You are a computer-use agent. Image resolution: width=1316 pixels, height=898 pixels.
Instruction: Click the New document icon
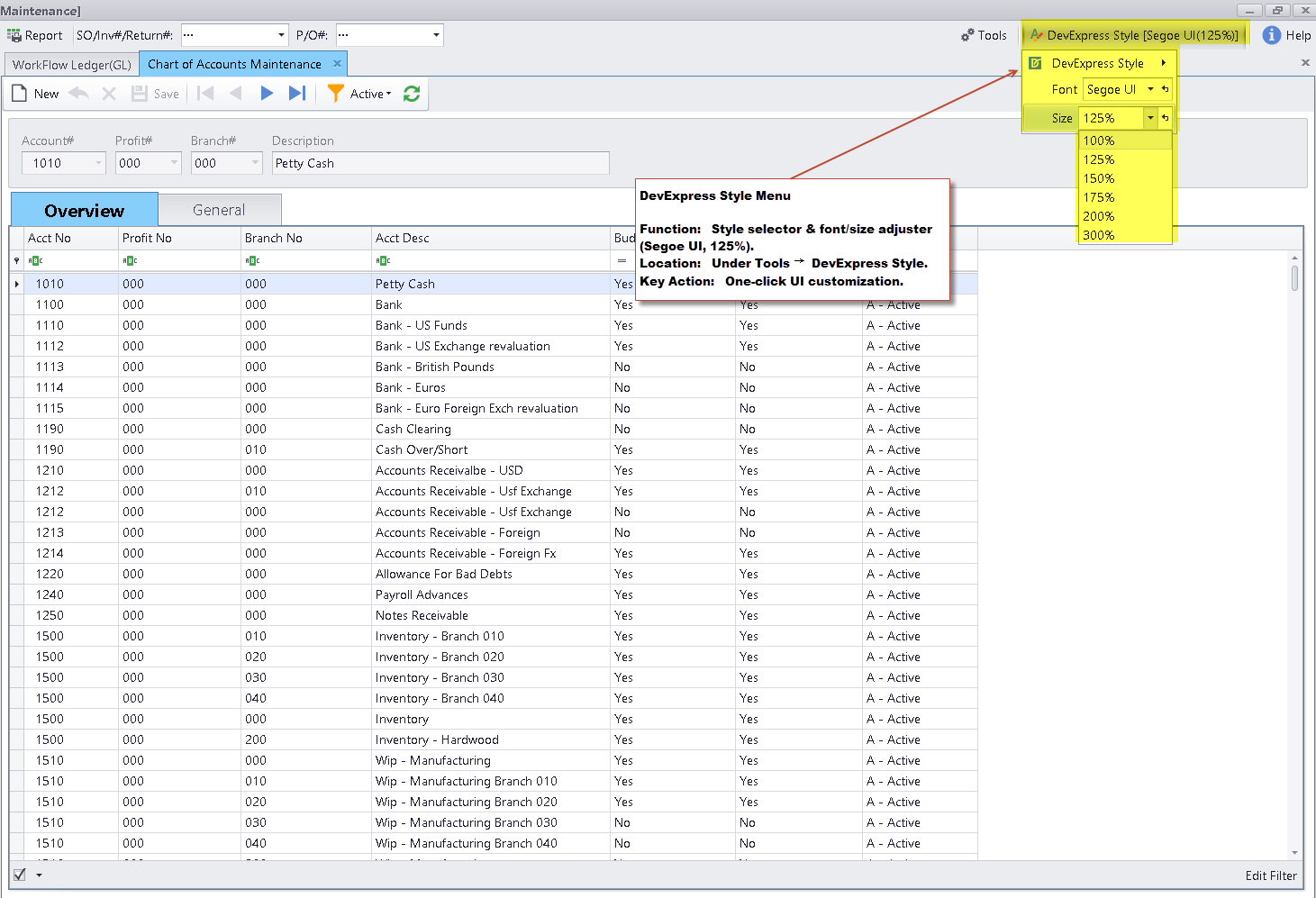20,94
